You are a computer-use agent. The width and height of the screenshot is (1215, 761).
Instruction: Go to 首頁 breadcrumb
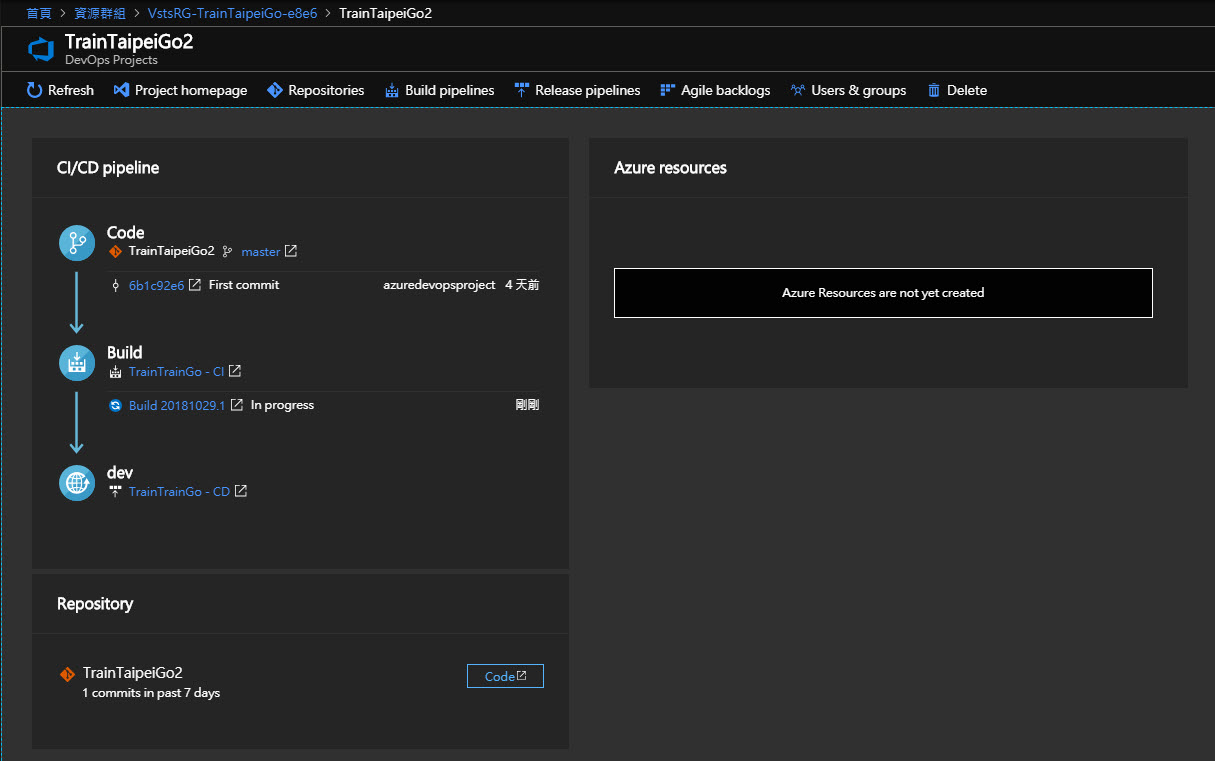pos(39,13)
